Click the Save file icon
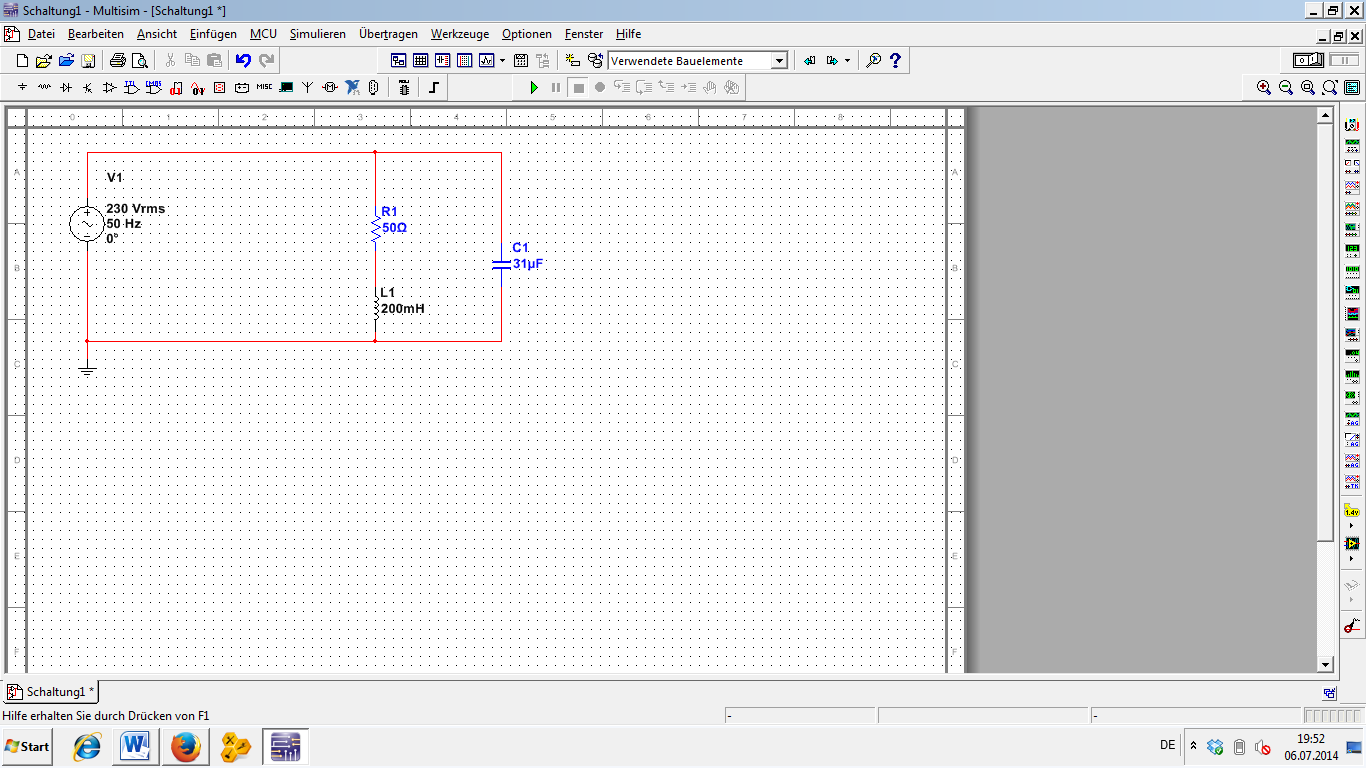This screenshot has width=1366, height=768. coord(88,61)
